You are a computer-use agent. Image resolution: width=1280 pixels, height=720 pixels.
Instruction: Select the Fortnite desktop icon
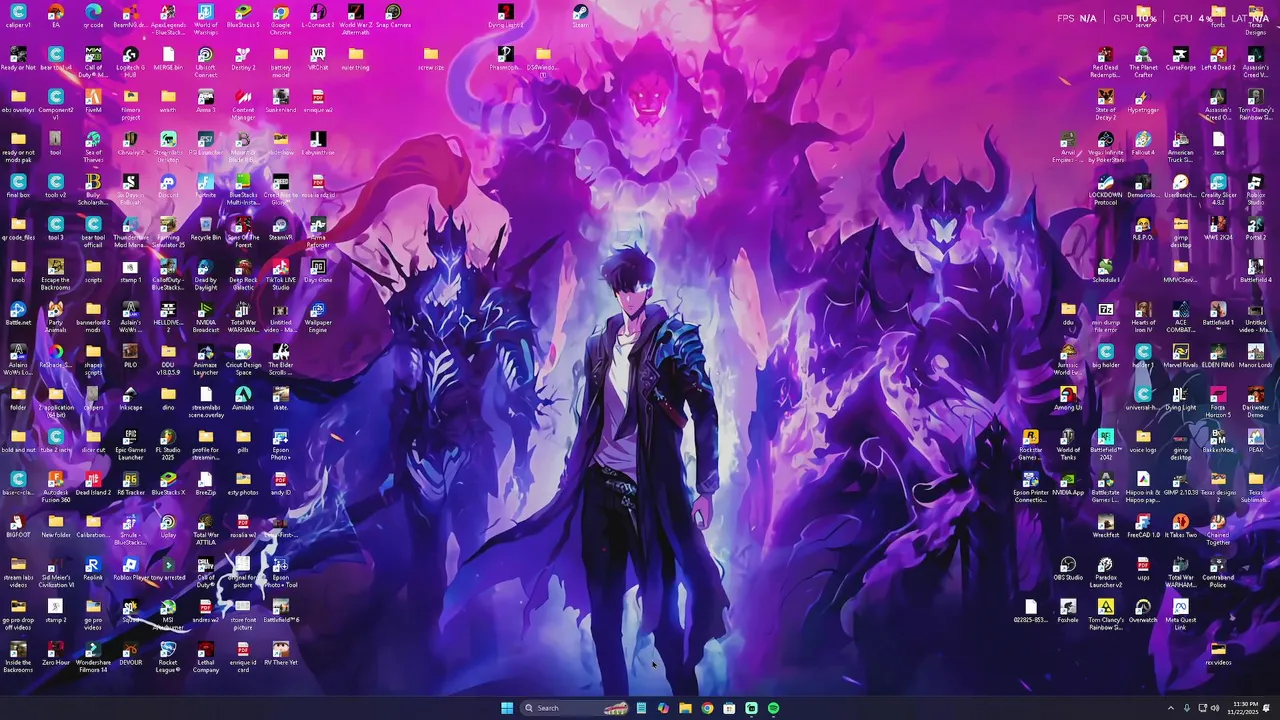[x=206, y=186]
